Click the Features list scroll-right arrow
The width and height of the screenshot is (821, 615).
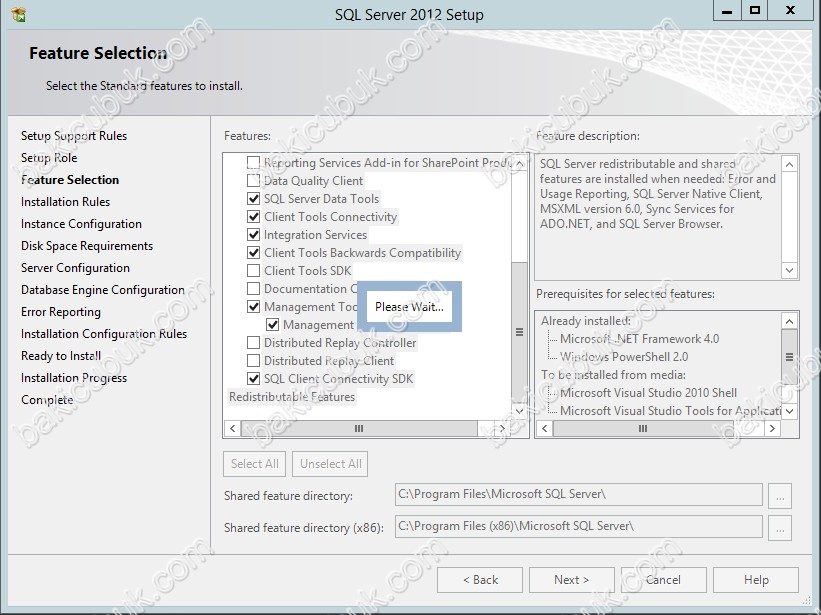pyautogui.click(x=502, y=429)
